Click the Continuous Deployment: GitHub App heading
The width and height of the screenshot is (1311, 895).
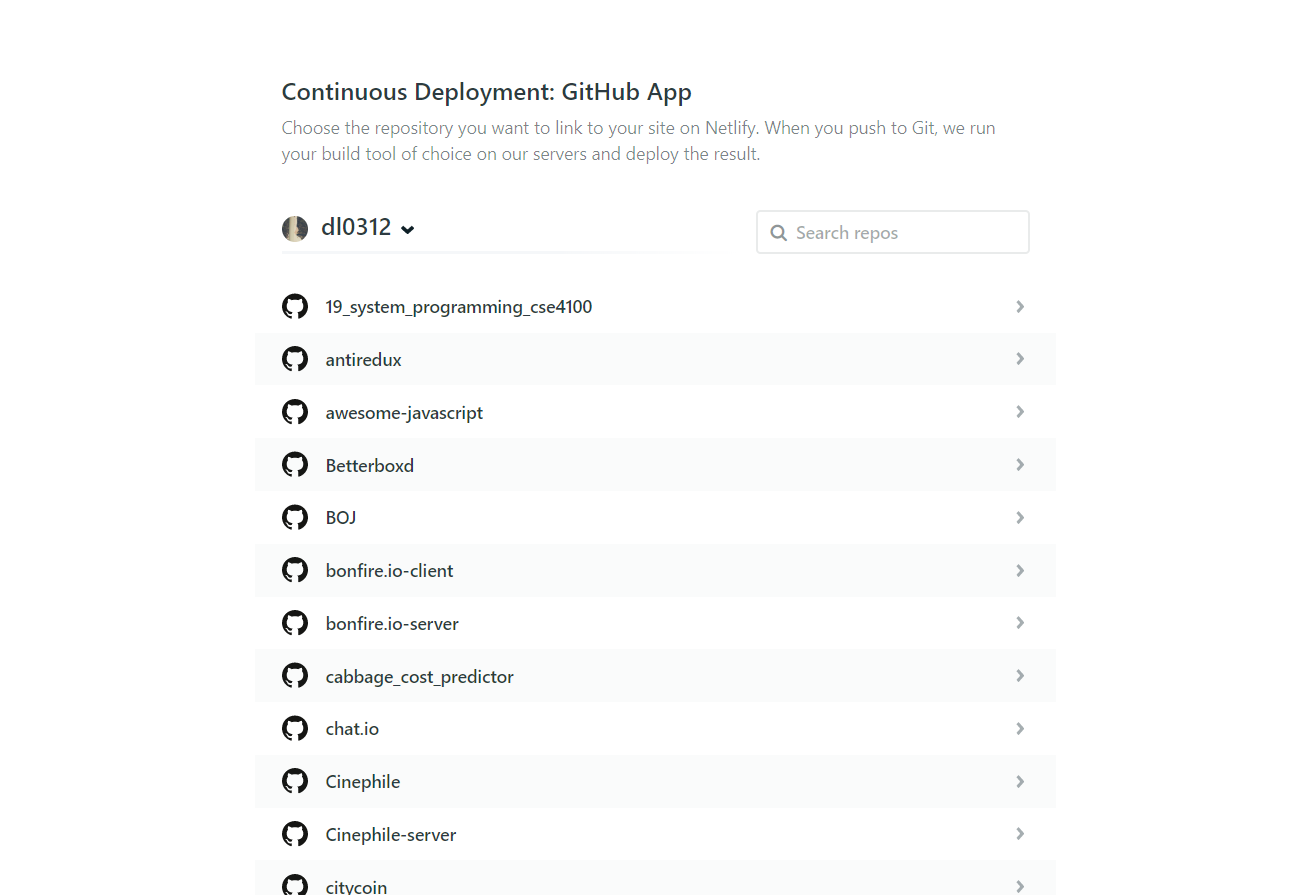click(486, 92)
